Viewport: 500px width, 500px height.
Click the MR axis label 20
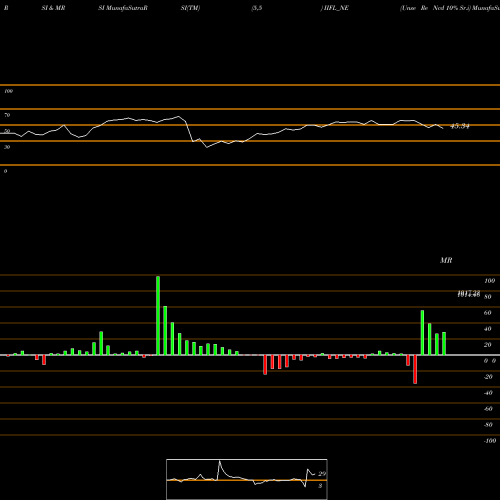coord(487,345)
